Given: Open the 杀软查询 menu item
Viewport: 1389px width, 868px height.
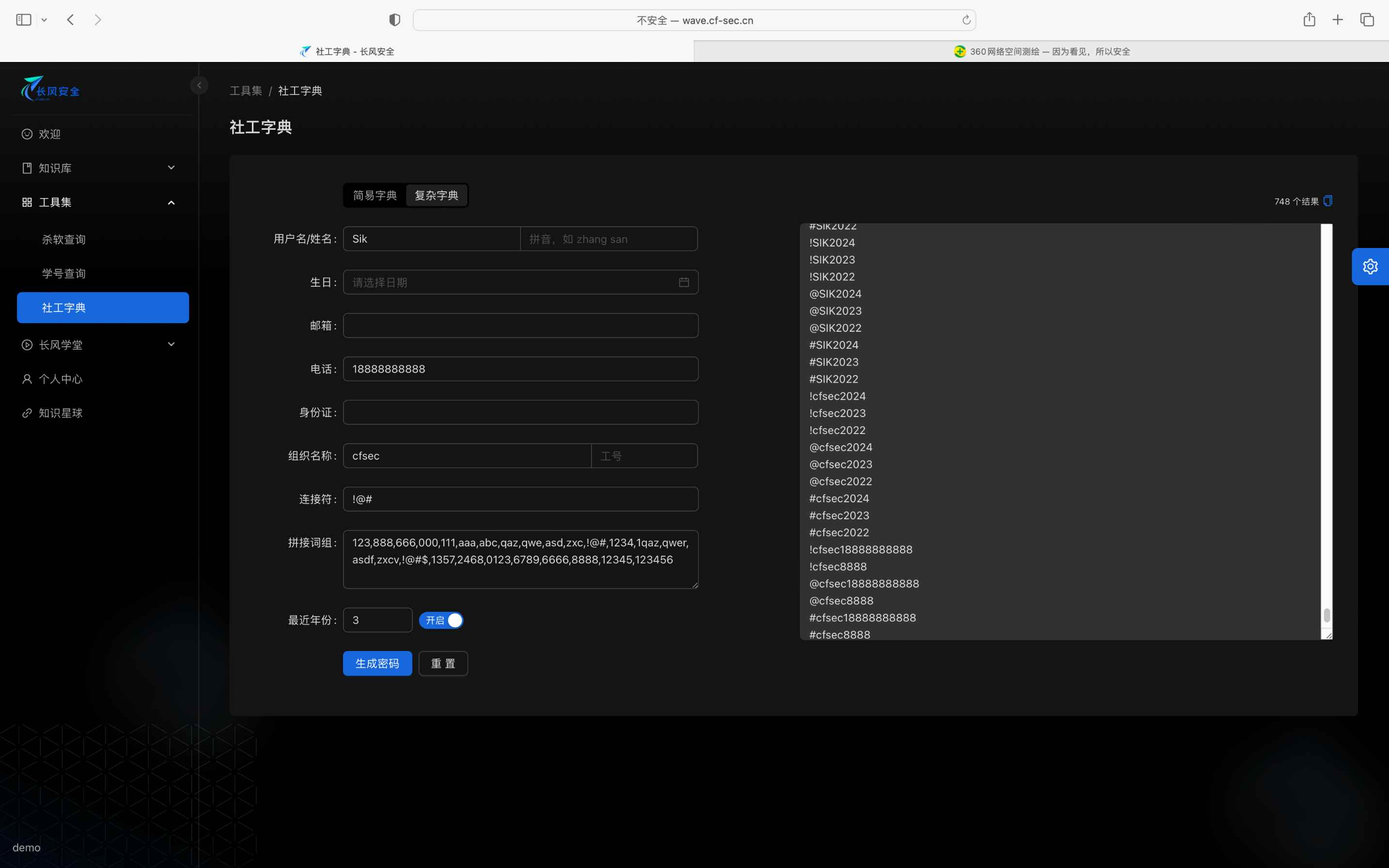Looking at the screenshot, I should tap(64, 239).
